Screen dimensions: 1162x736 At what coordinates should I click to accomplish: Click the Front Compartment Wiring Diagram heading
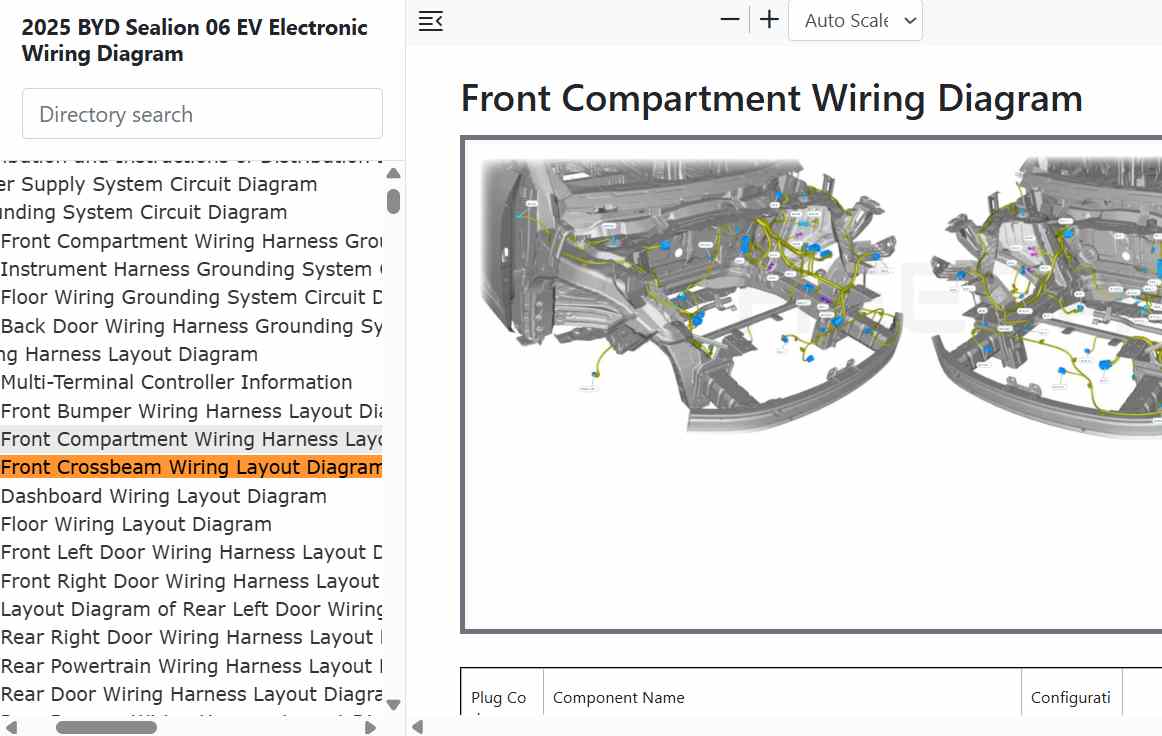coord(771,99)
